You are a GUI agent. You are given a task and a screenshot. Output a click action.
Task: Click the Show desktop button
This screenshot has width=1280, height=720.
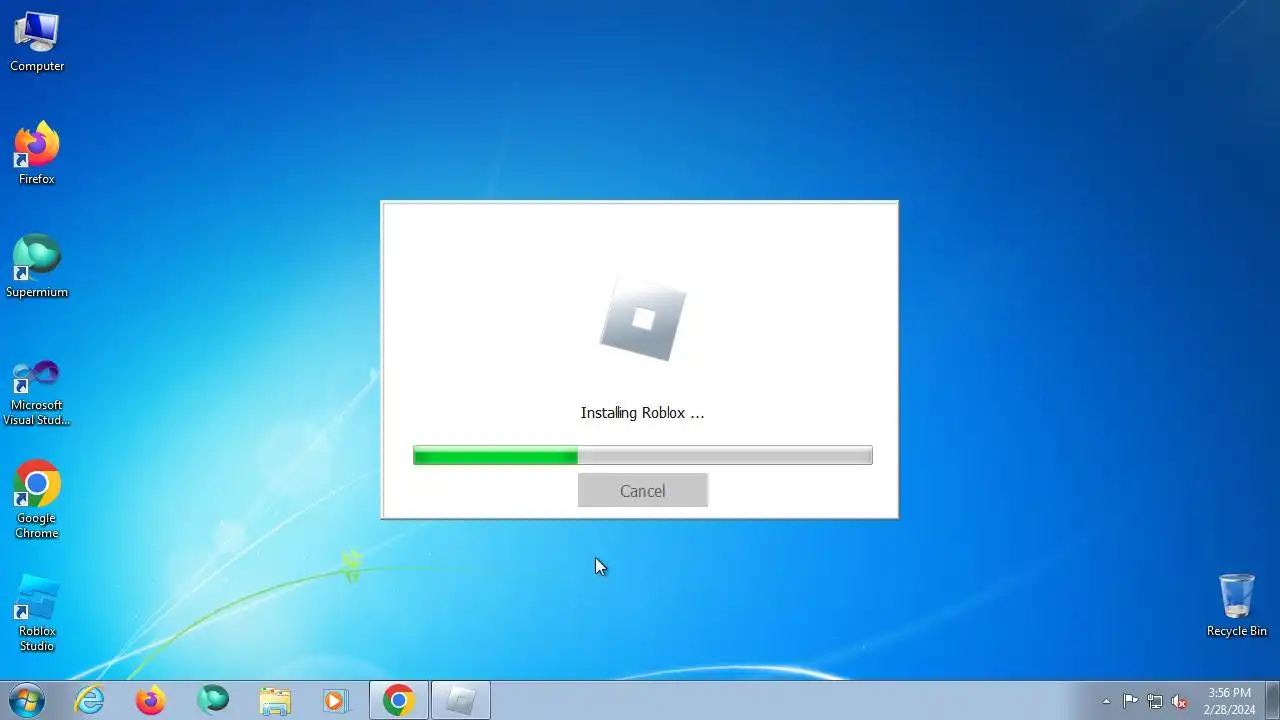click(1272, 701)
